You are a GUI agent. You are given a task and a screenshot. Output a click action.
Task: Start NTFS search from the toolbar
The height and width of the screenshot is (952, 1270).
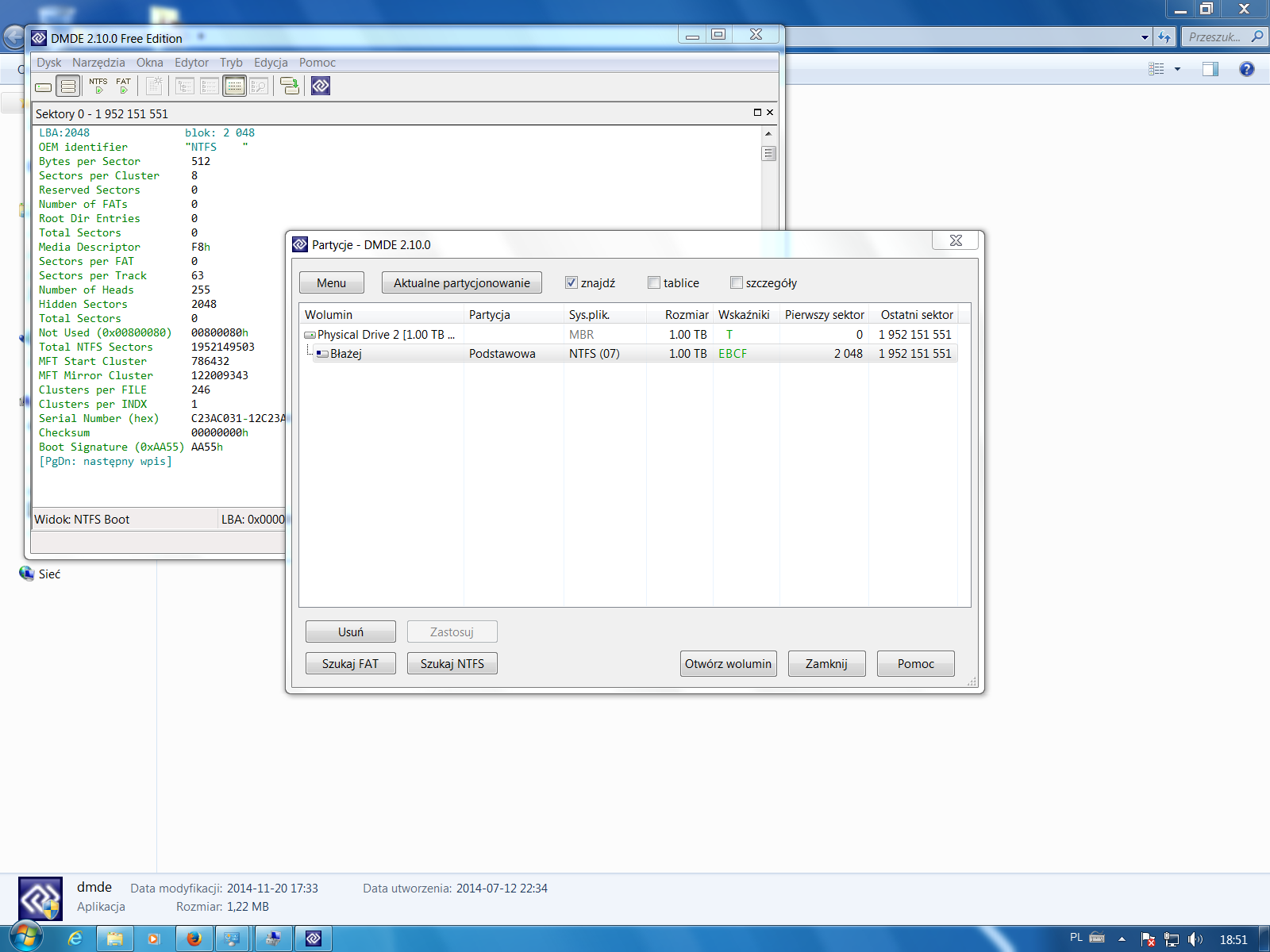(98, 86)
